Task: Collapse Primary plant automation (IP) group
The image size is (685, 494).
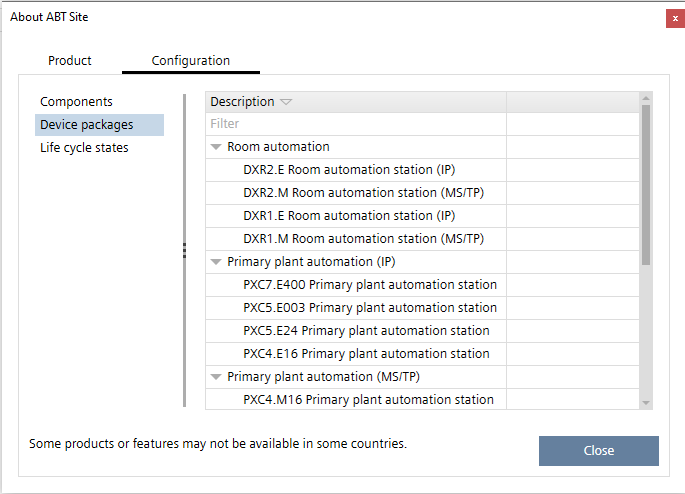Action: pos(216,262)
